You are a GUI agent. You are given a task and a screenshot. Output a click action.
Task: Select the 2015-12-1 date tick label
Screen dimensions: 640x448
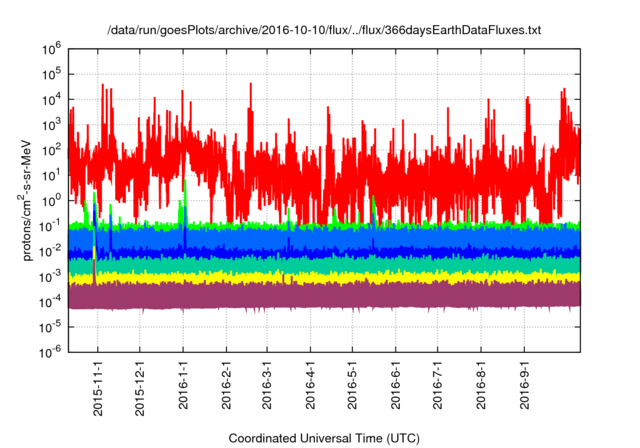tap(140, 388)
